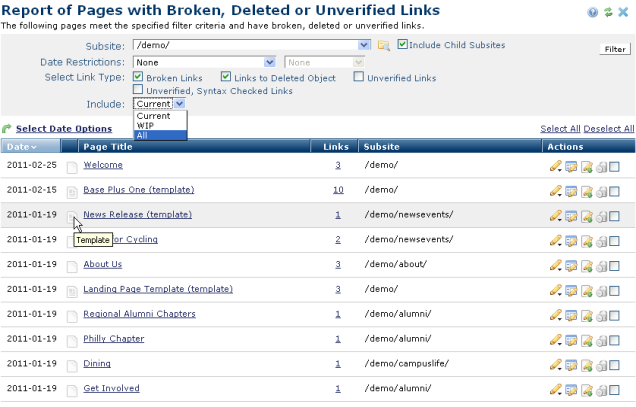
Task: Click the pencil edit icon for Dining row
Action: (x=555, y=364)
